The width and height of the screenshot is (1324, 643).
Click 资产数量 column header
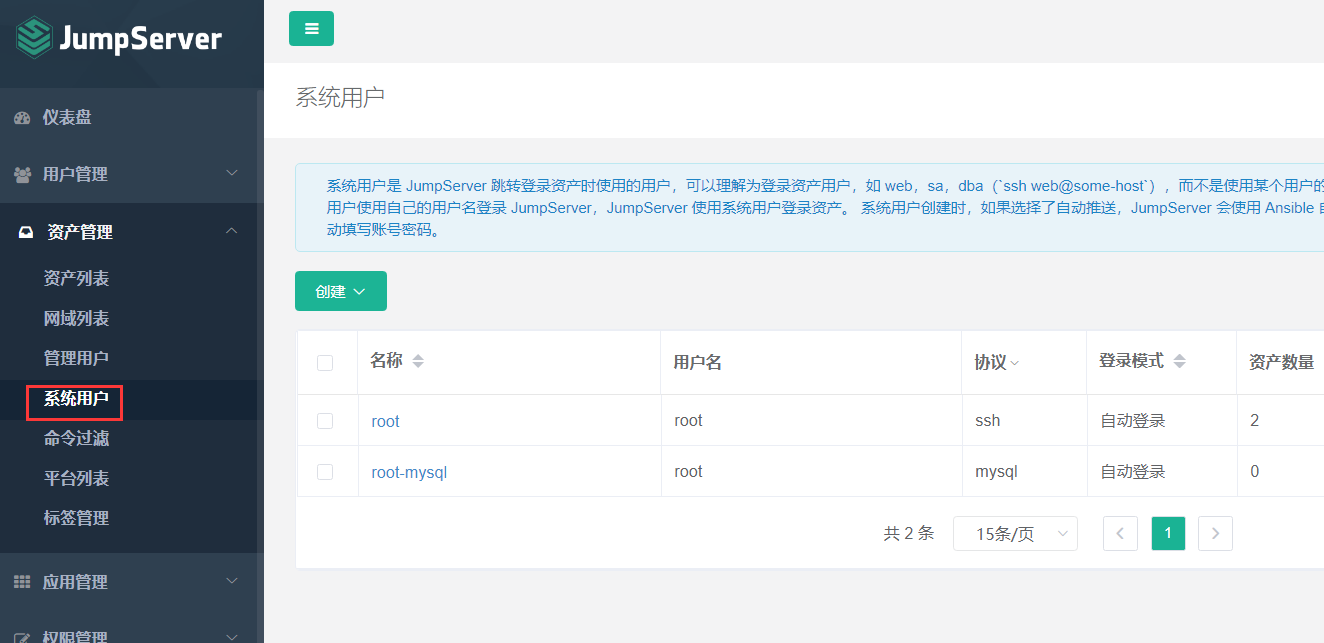pos(1281,362)
